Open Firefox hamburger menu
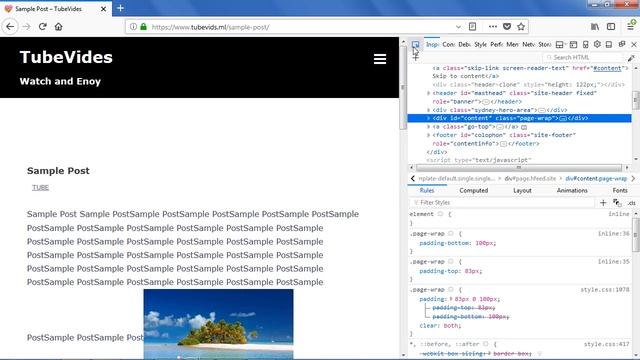Viewport: 640px width, 360px height. (x=631, y=27)
